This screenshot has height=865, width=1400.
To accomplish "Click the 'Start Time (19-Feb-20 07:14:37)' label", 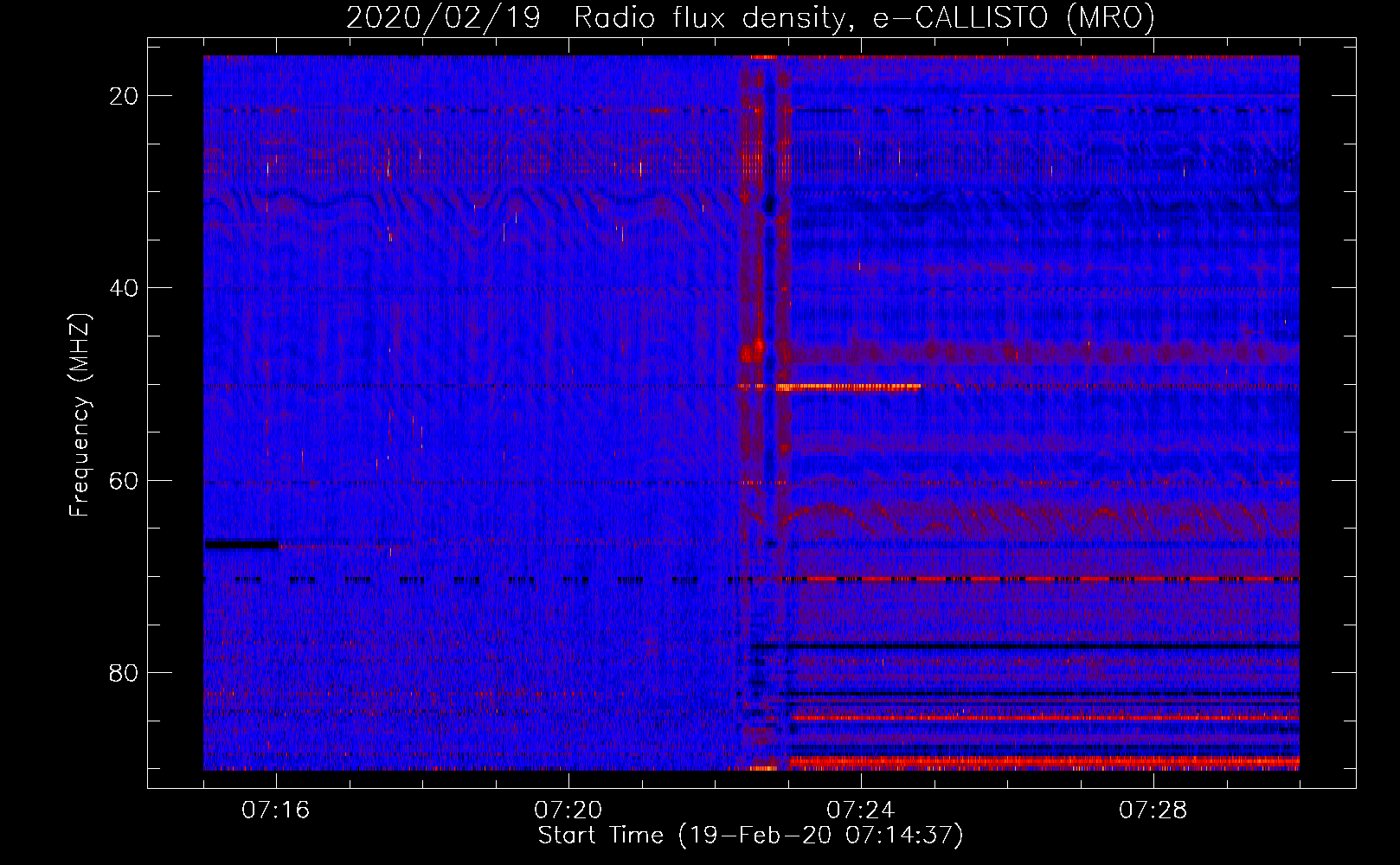I will click(x=750, y=836).
